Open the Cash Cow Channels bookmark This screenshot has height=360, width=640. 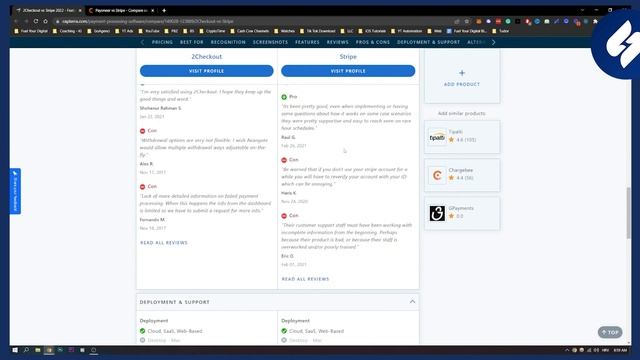tap(249, 31)
